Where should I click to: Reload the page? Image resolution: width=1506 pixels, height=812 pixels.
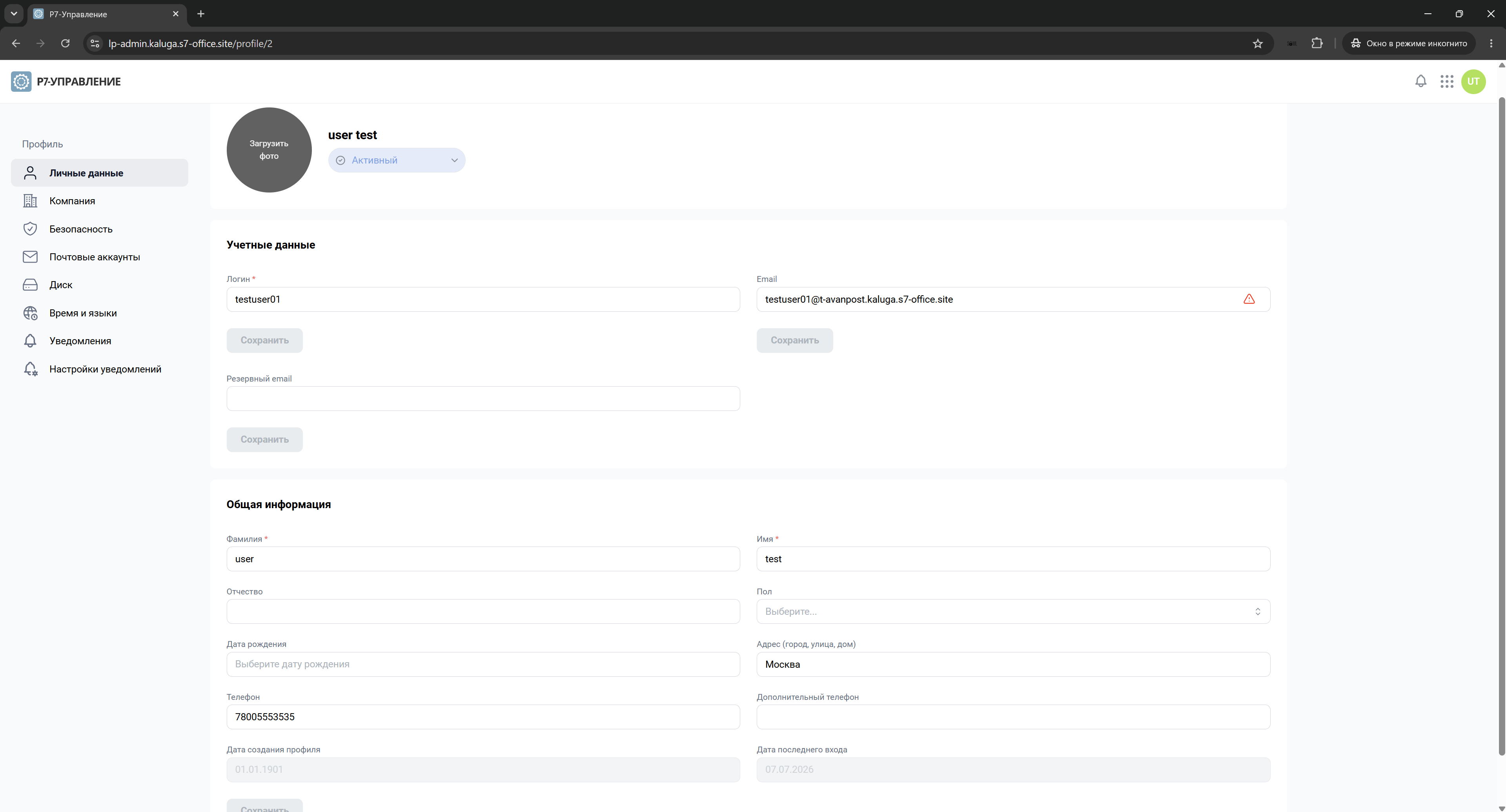click(66, 43)
